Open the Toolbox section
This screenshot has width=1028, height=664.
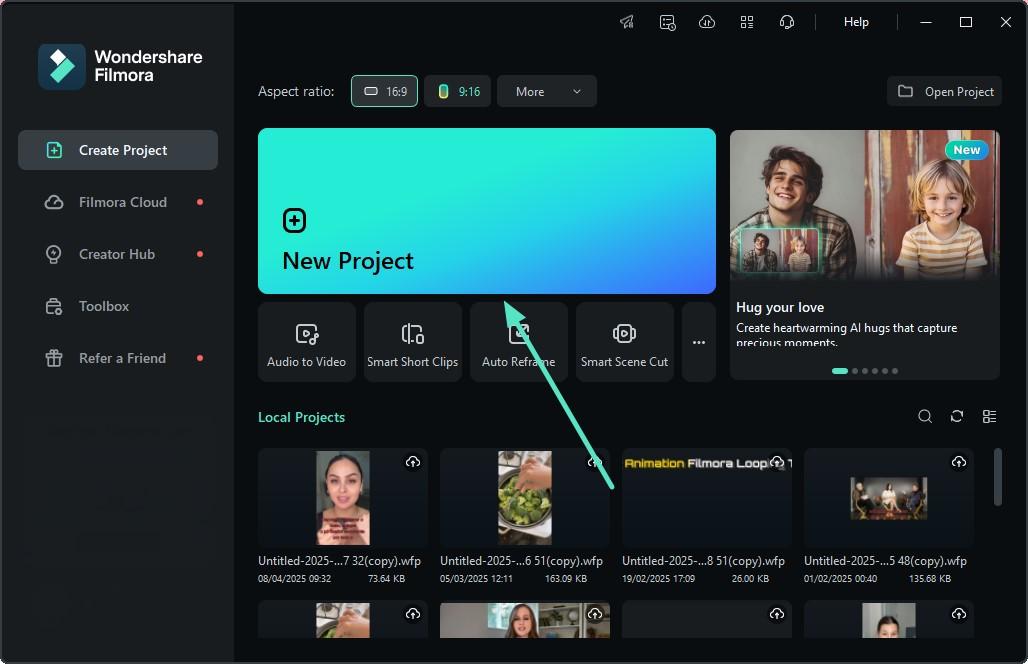[x=118, y=306]
